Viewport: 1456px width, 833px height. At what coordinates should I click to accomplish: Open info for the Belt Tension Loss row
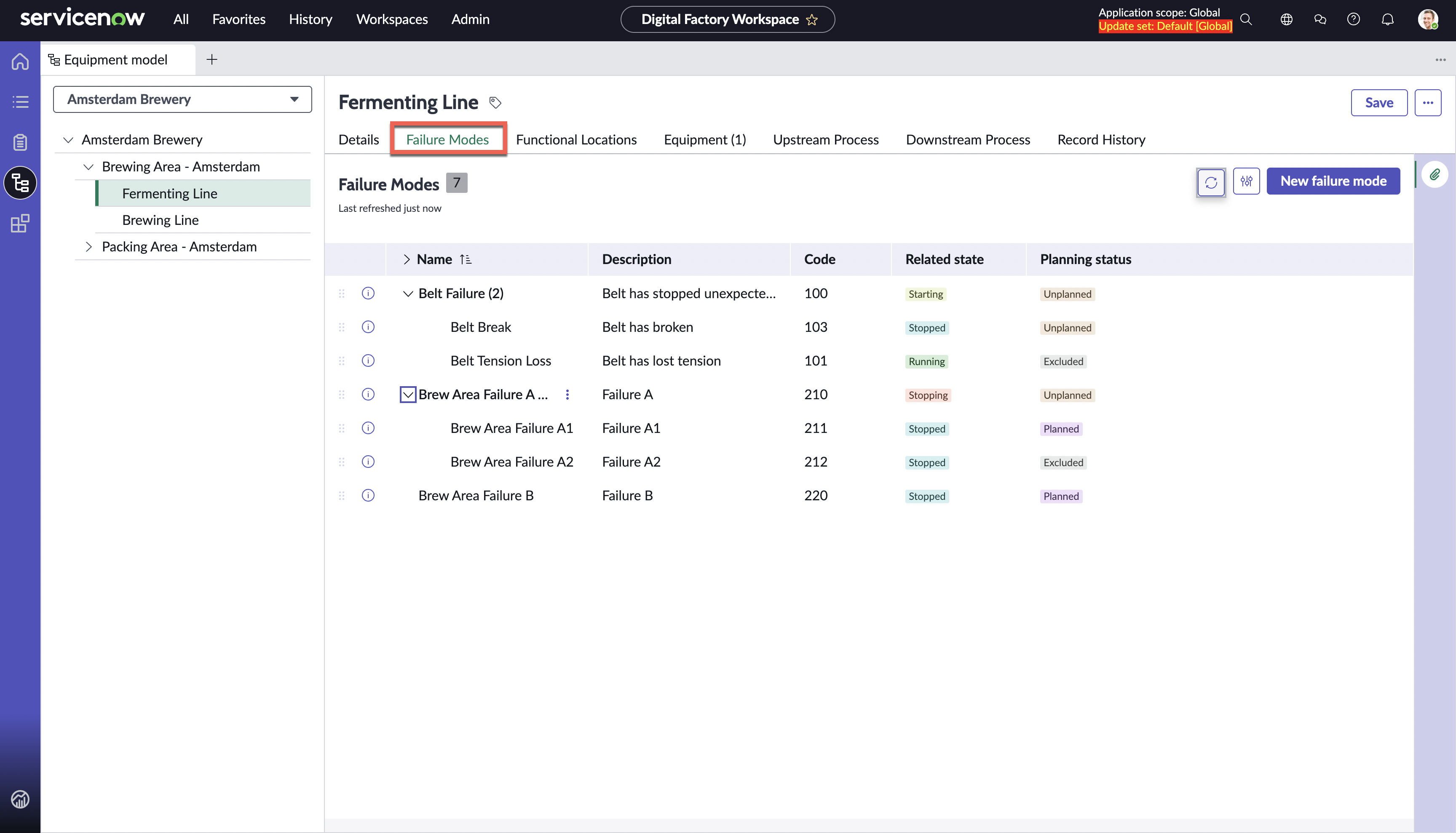(368, 361)
